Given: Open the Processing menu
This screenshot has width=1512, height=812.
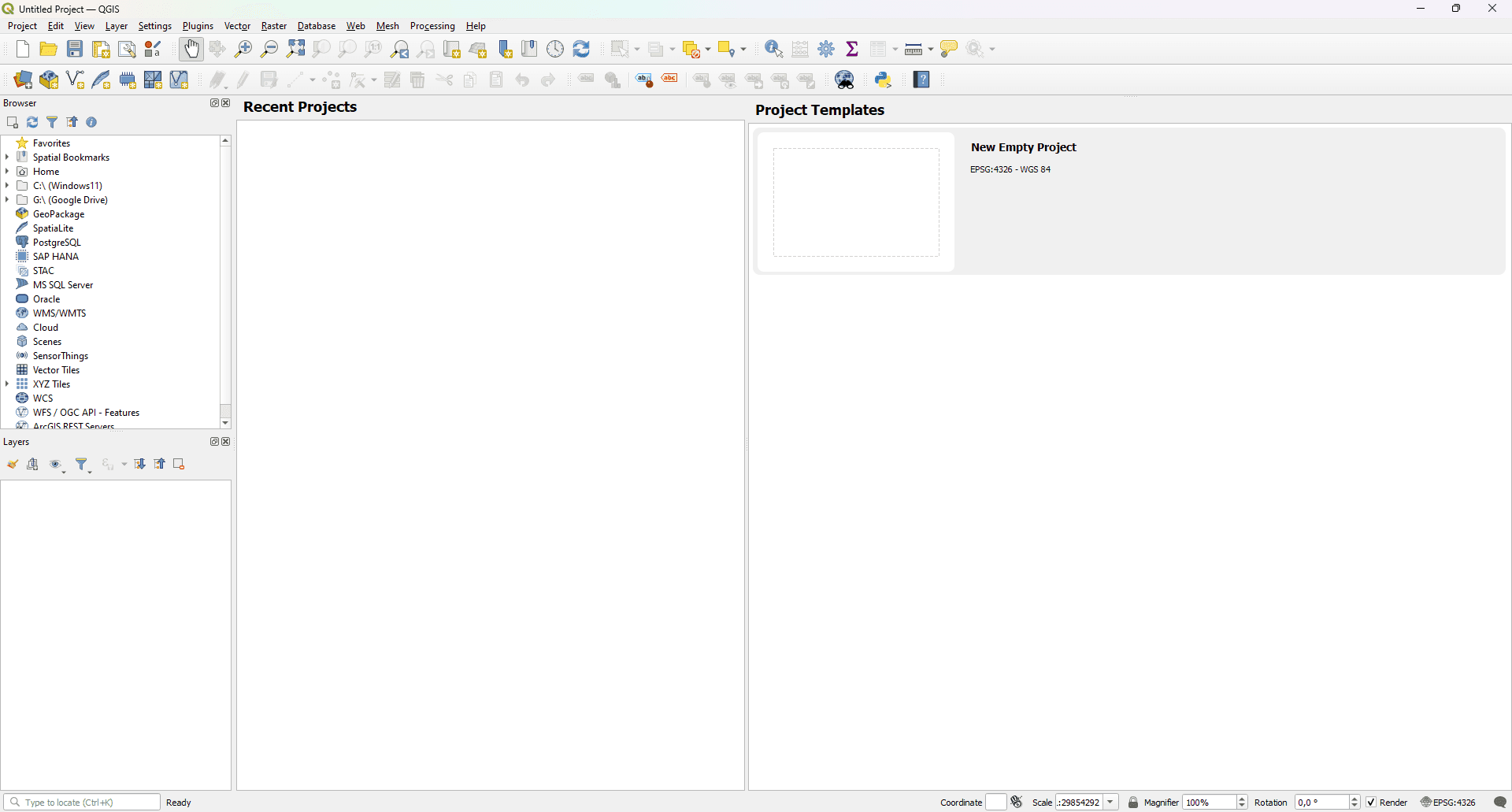Looking at the screenshot, I should pyautogui.click(x=432, y=26).
